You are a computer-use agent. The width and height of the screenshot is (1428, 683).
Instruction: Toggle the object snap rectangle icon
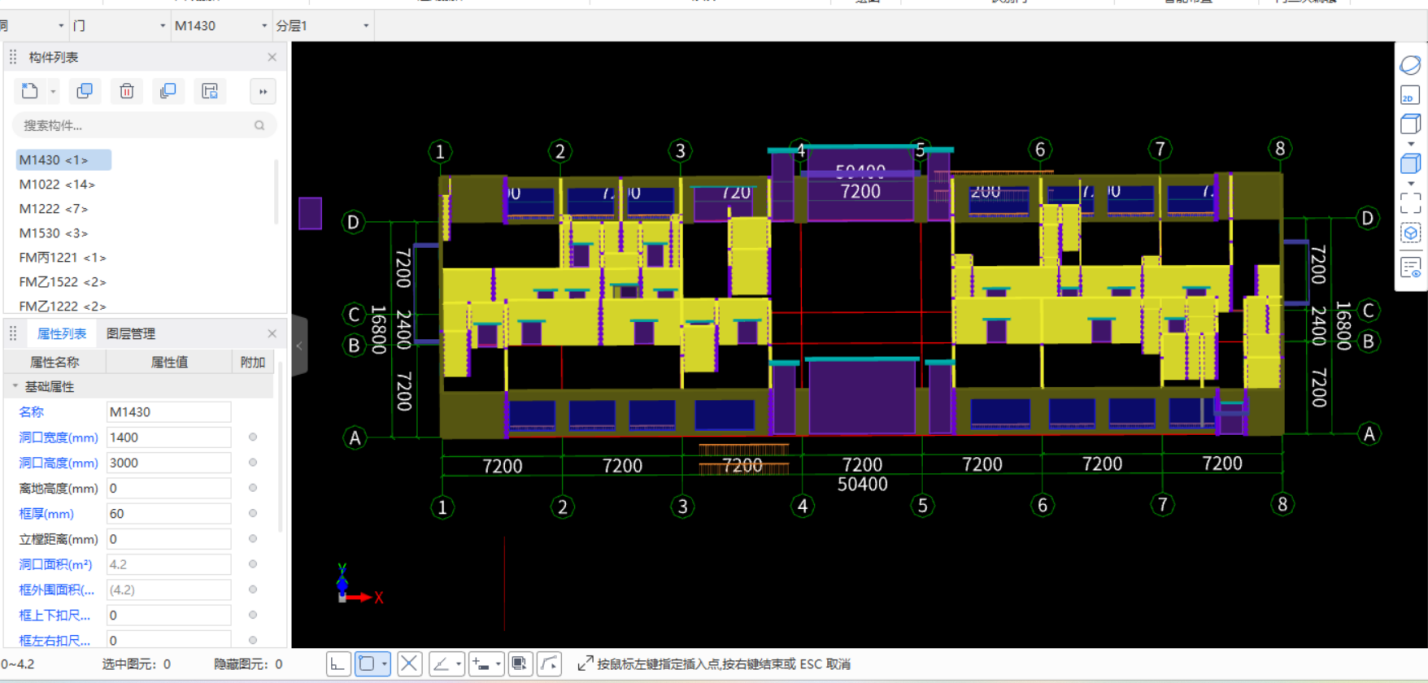pyautogui.click(x=367, y=663)
